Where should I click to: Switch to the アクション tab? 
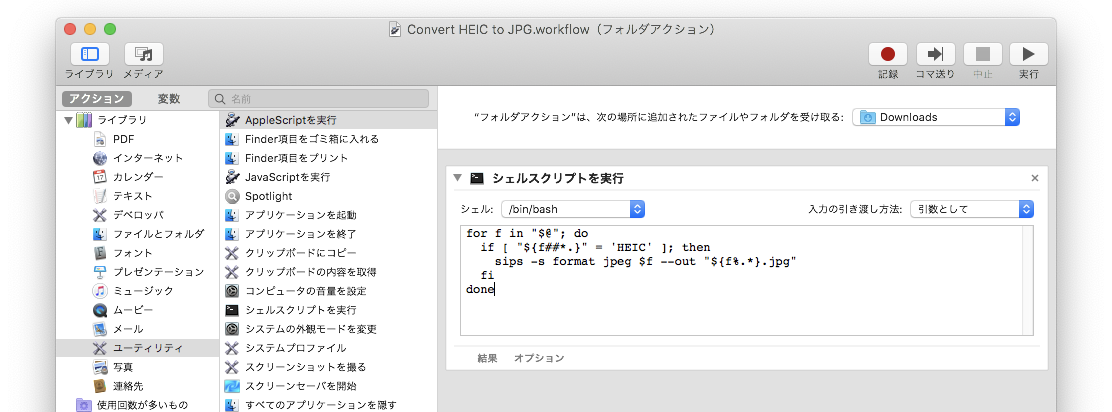(96, 99)
